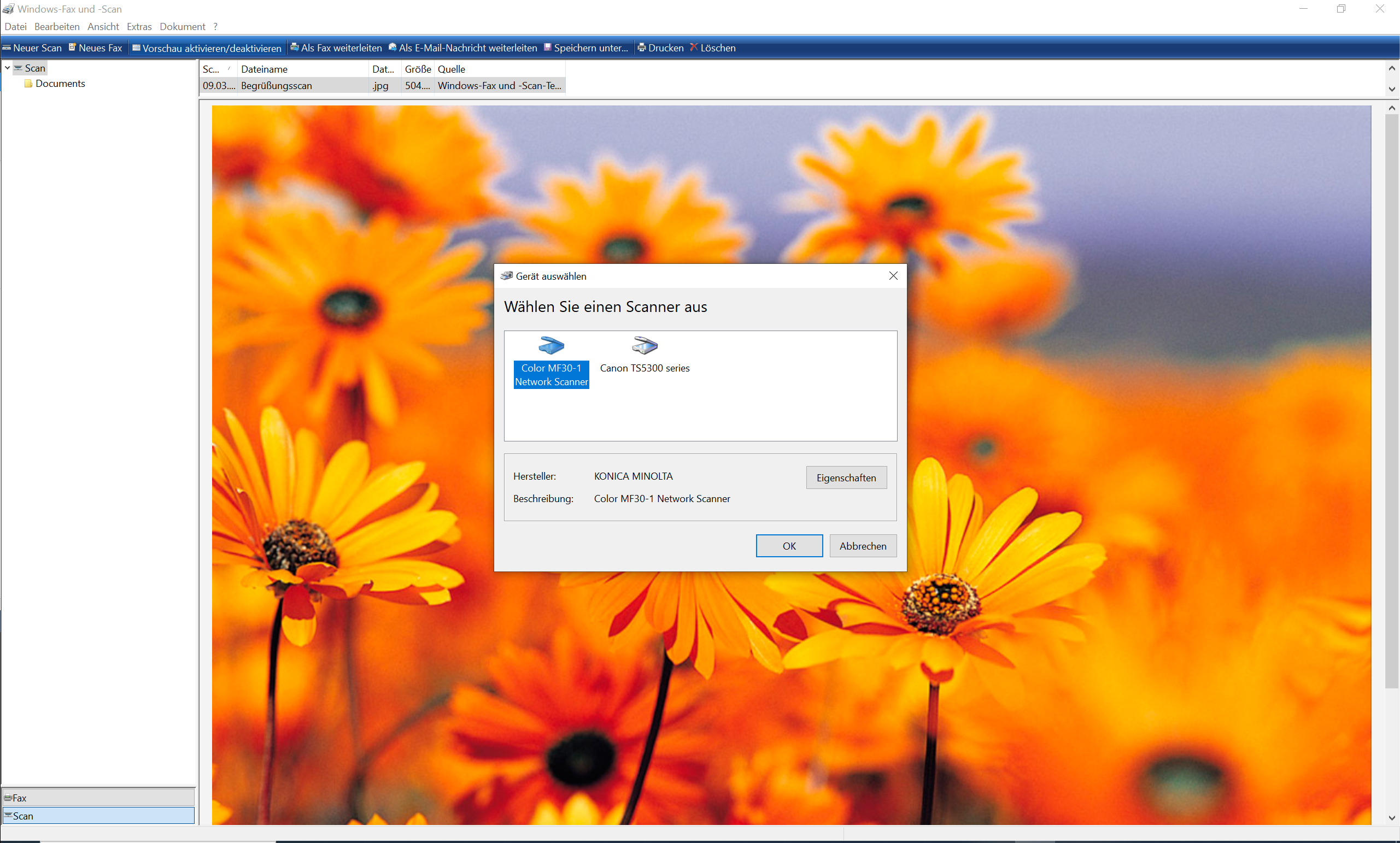Click the Neuer Scan toolbar icon
Viewport: 1400px width, 843px height.
click(7, 48)
